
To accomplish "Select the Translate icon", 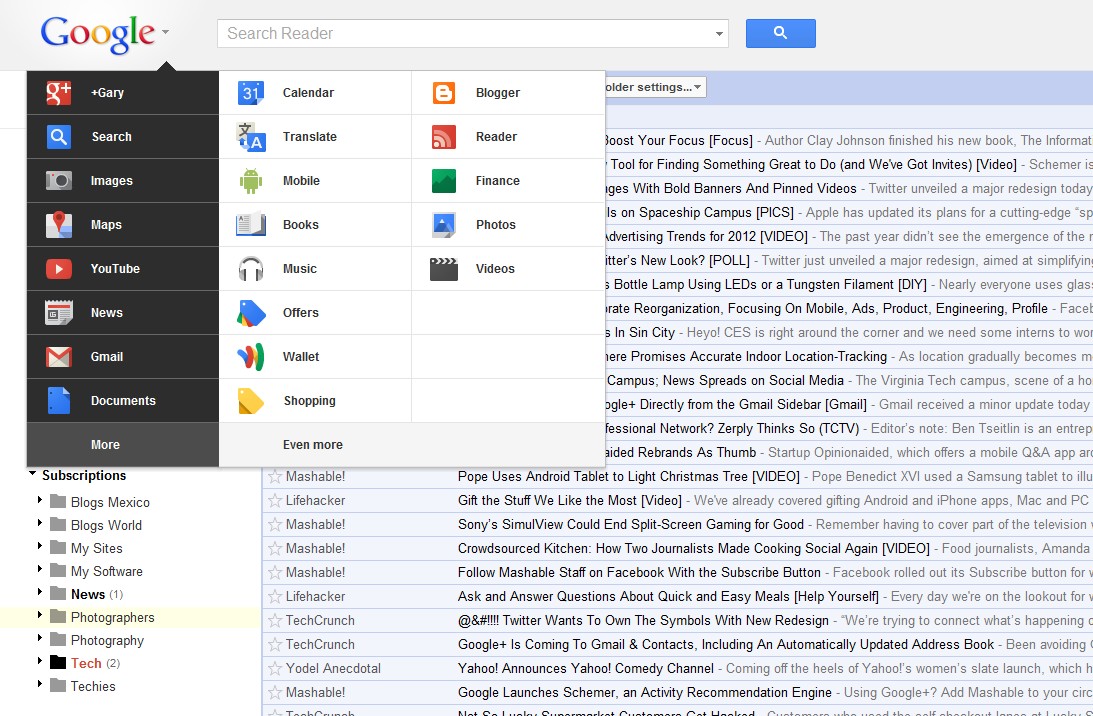I will click(250, 137).
